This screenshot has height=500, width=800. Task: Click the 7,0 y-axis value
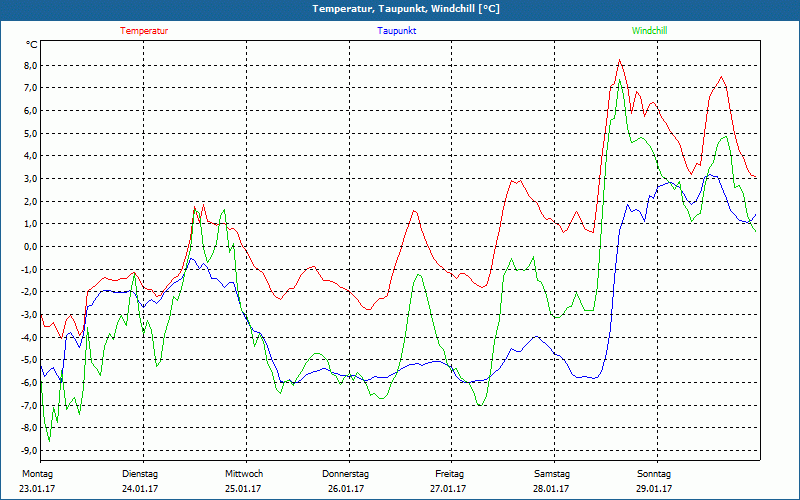[31, 88]
